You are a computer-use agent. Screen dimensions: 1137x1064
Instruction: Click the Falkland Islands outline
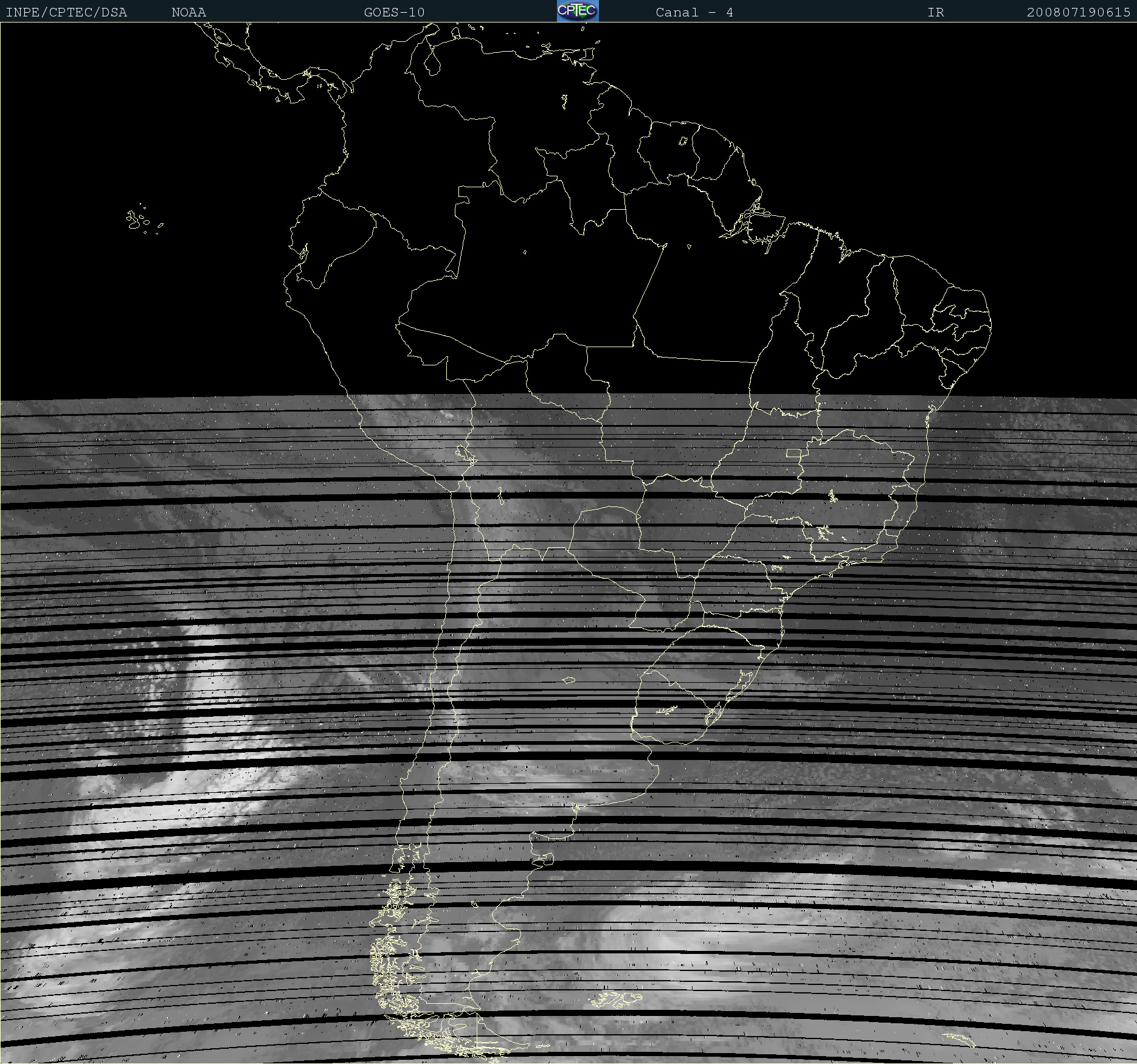pos(614,998)
